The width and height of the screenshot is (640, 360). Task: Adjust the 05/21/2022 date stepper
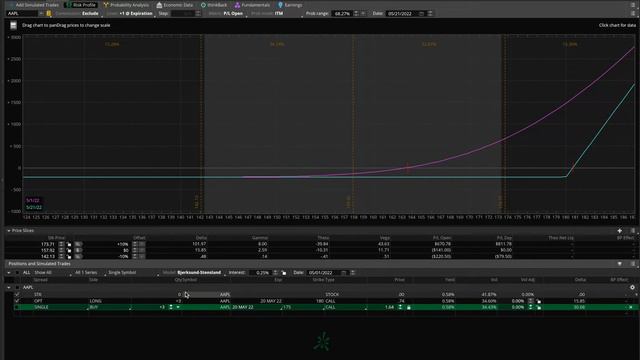click(x=430, y=13)
